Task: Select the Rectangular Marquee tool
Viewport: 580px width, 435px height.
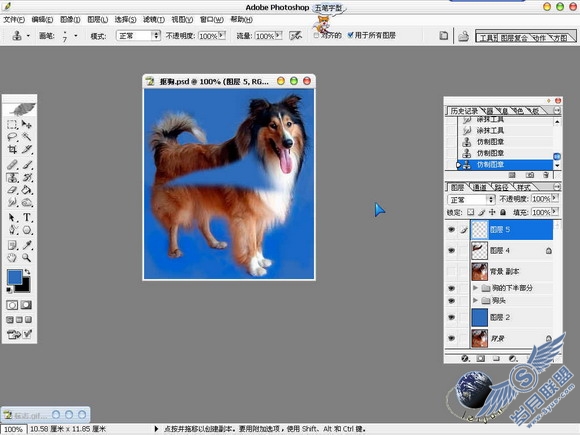Action: [x=12, y=125]
